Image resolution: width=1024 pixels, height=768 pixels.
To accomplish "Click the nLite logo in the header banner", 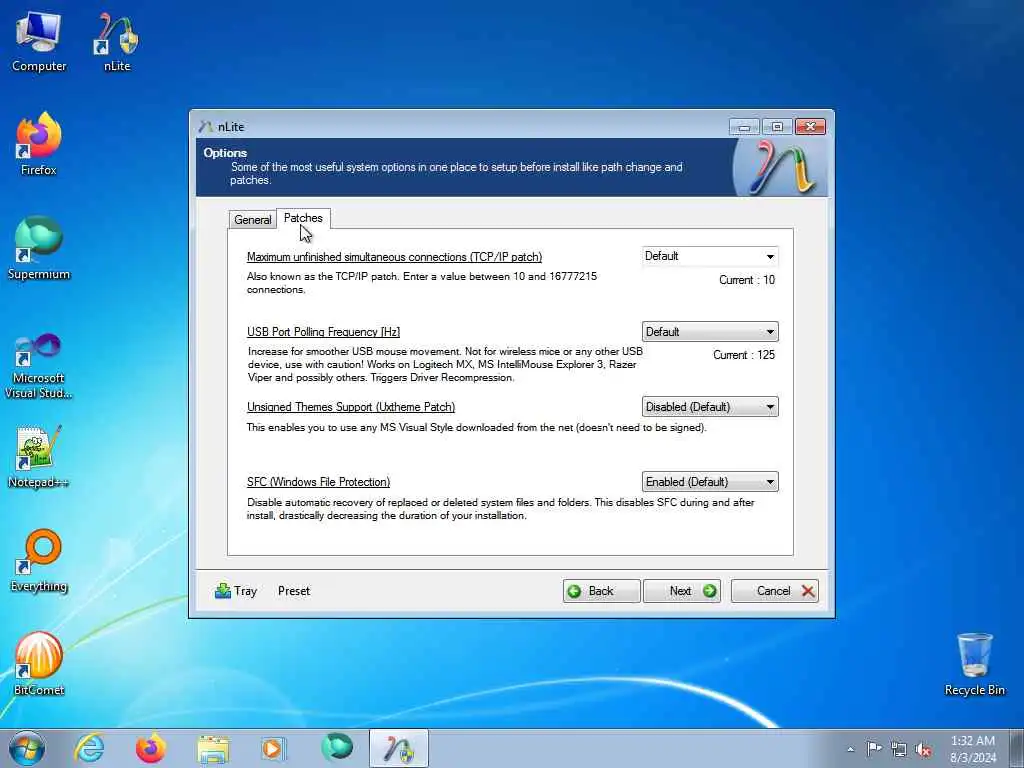I will (x=781, y=168).
